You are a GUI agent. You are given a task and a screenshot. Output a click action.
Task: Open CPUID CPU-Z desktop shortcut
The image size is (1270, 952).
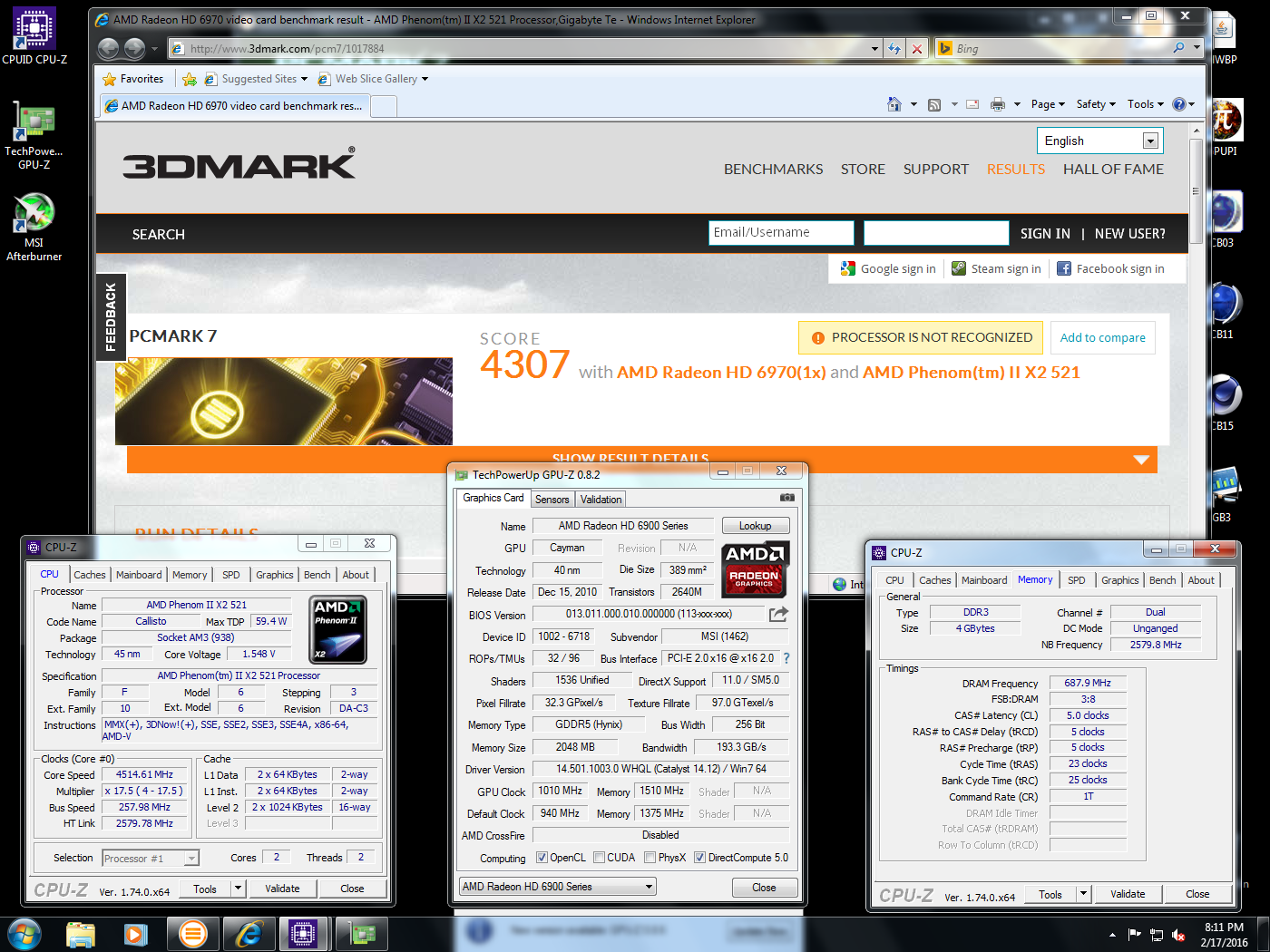click(34, 36)
